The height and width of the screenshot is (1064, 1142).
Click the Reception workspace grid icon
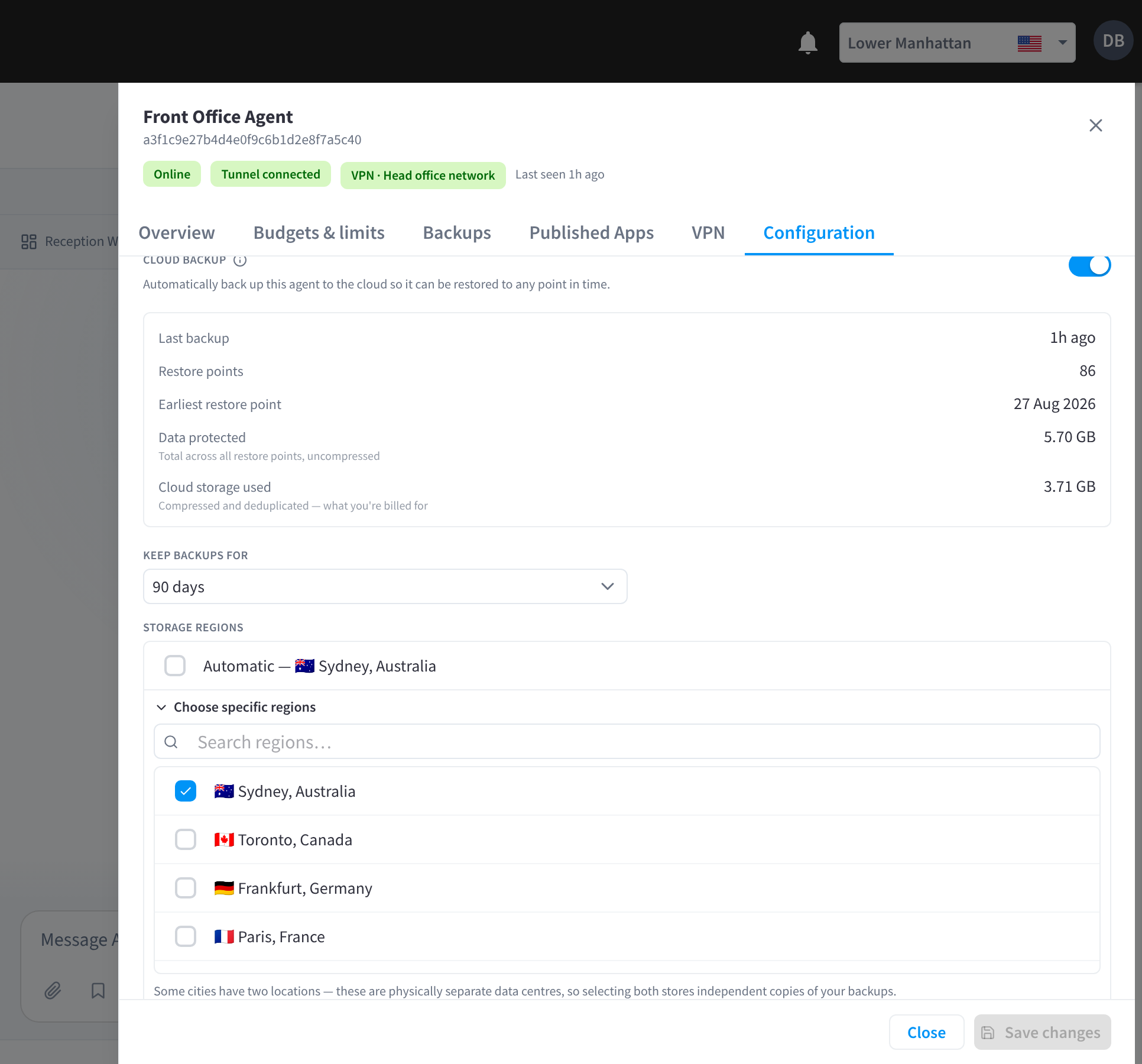29,242
